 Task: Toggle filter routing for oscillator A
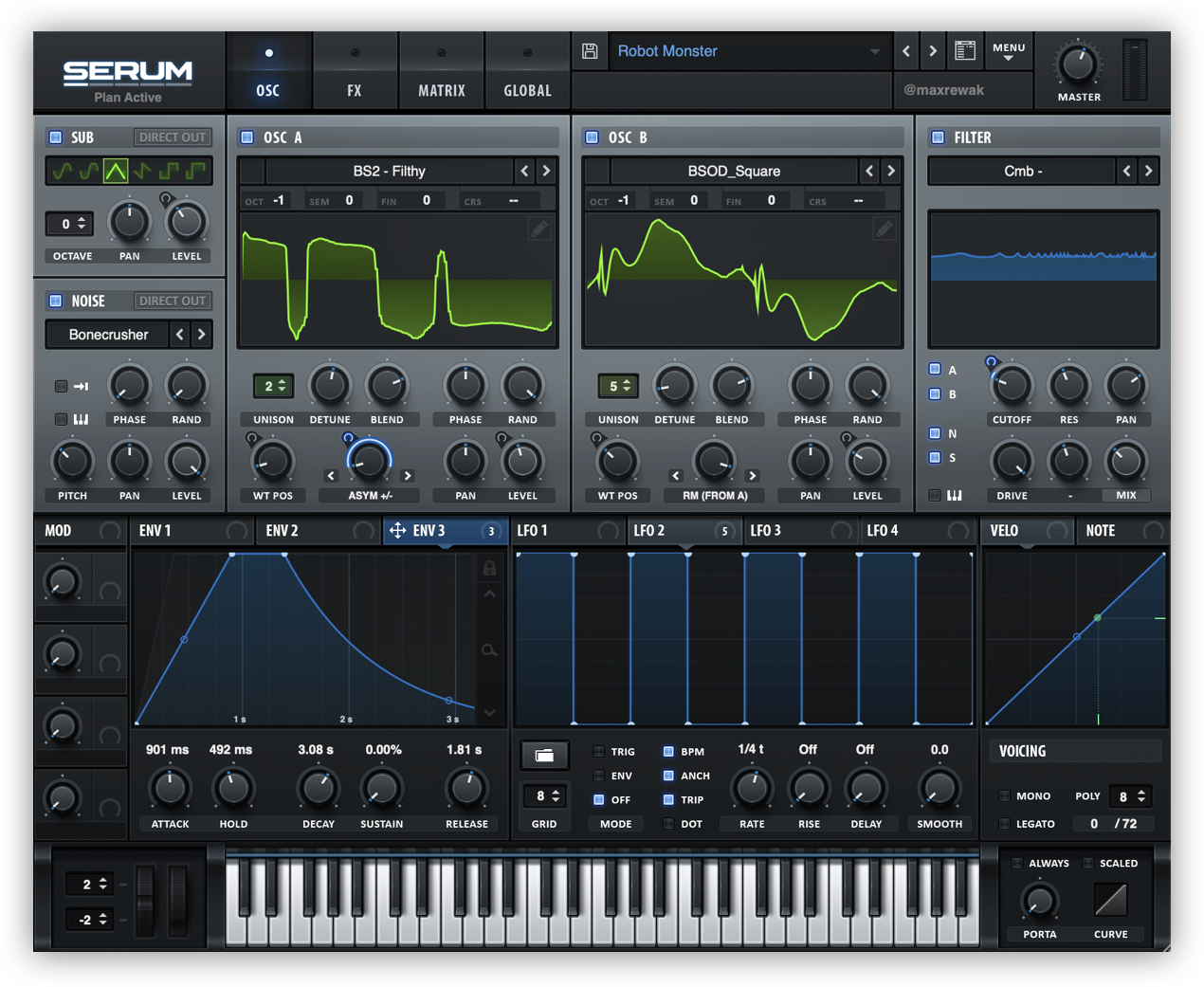pos(935,369)
